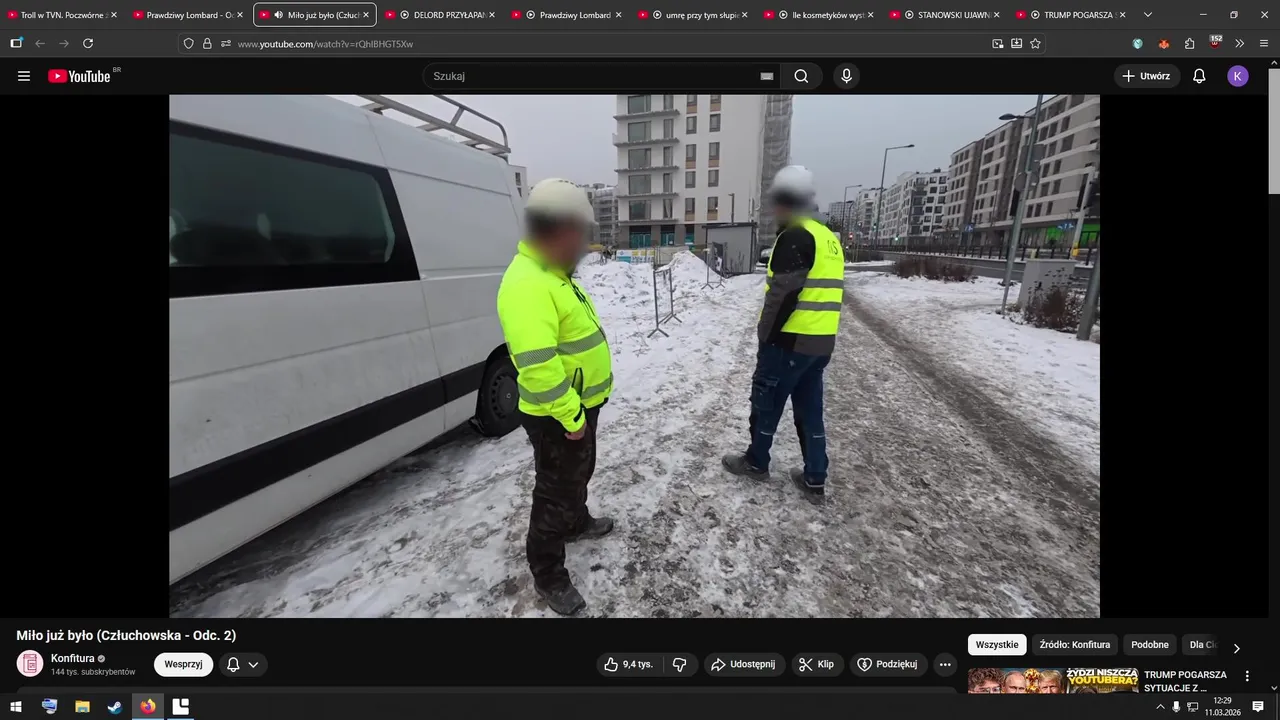
Task: Like the video with thumbs up
Action: point(629,664)
